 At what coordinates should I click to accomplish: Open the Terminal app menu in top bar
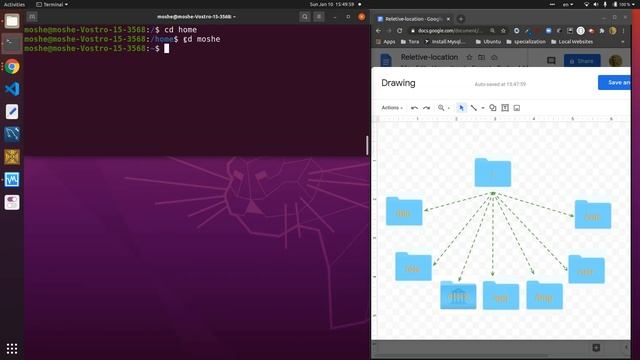52,4
